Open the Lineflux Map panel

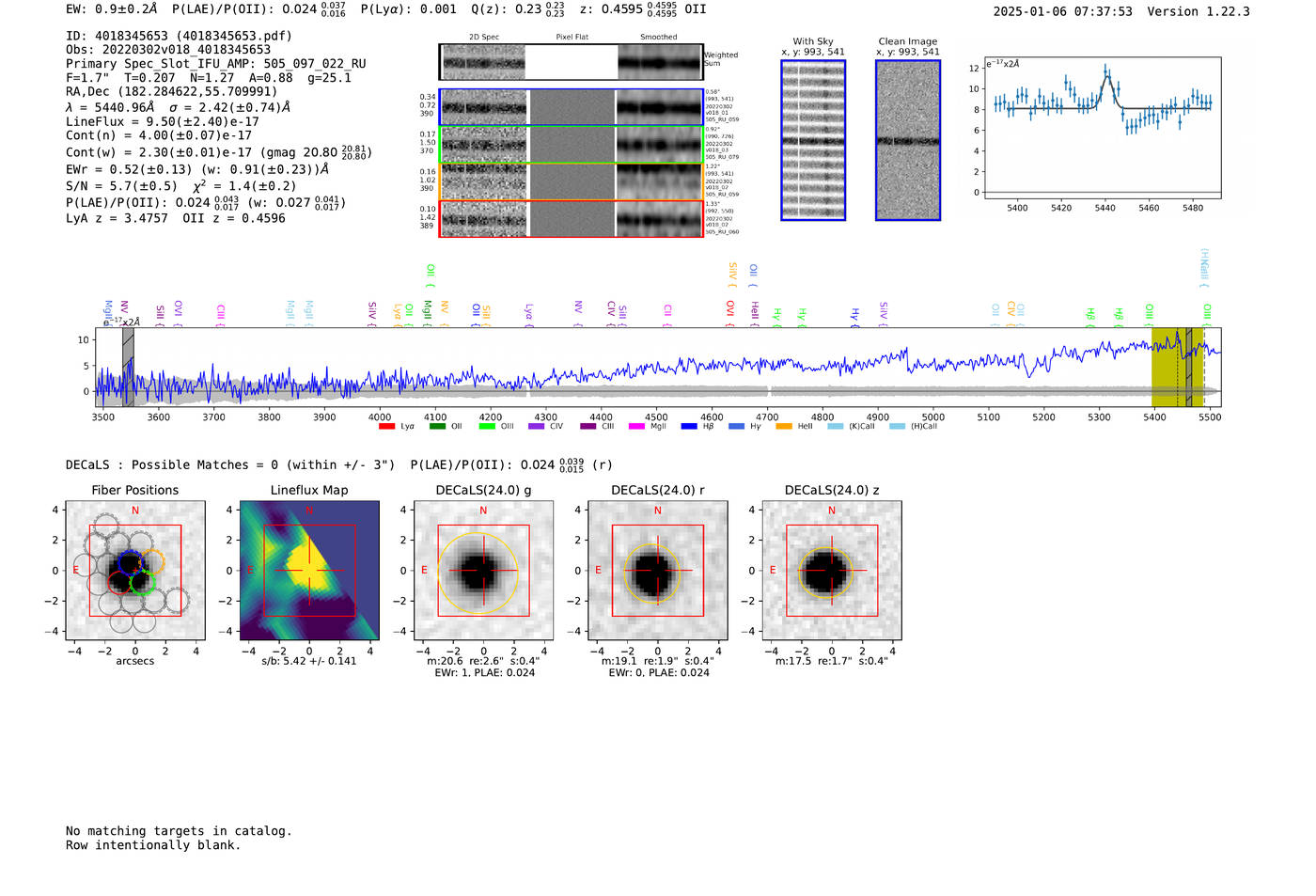(x=309, y=570)
